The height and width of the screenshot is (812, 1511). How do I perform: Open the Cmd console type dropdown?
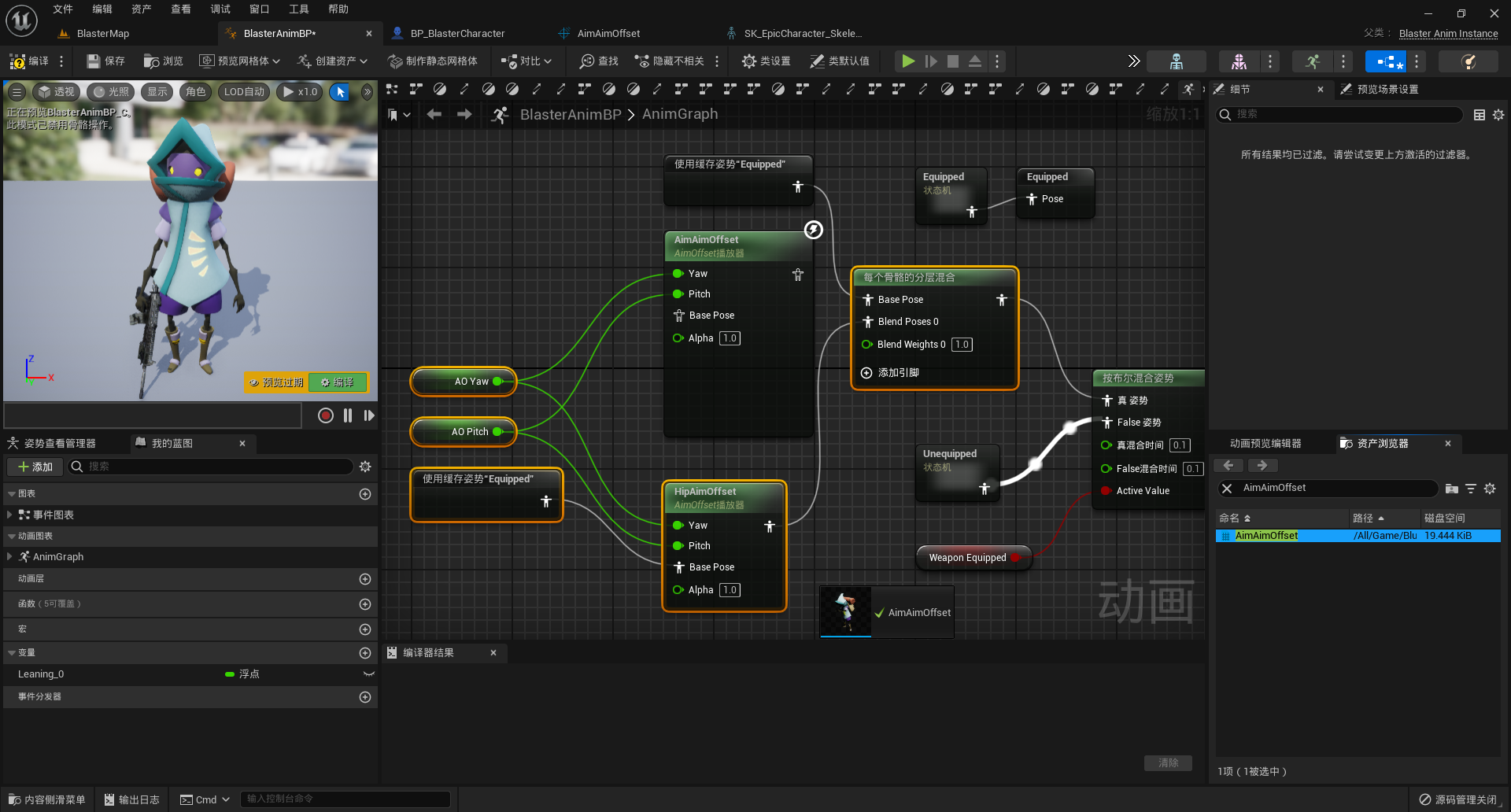click(205, 799)
